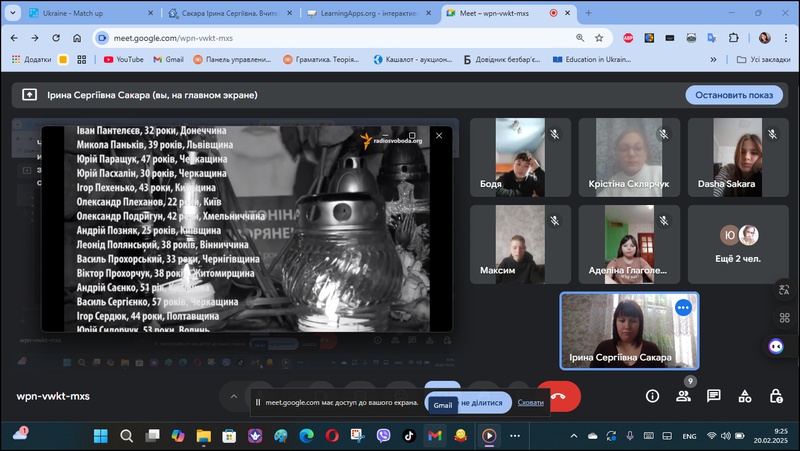Toggle Крістіна Склярчук's muted microphone icon
Screen dimensions: 800x451
point(662,133)
